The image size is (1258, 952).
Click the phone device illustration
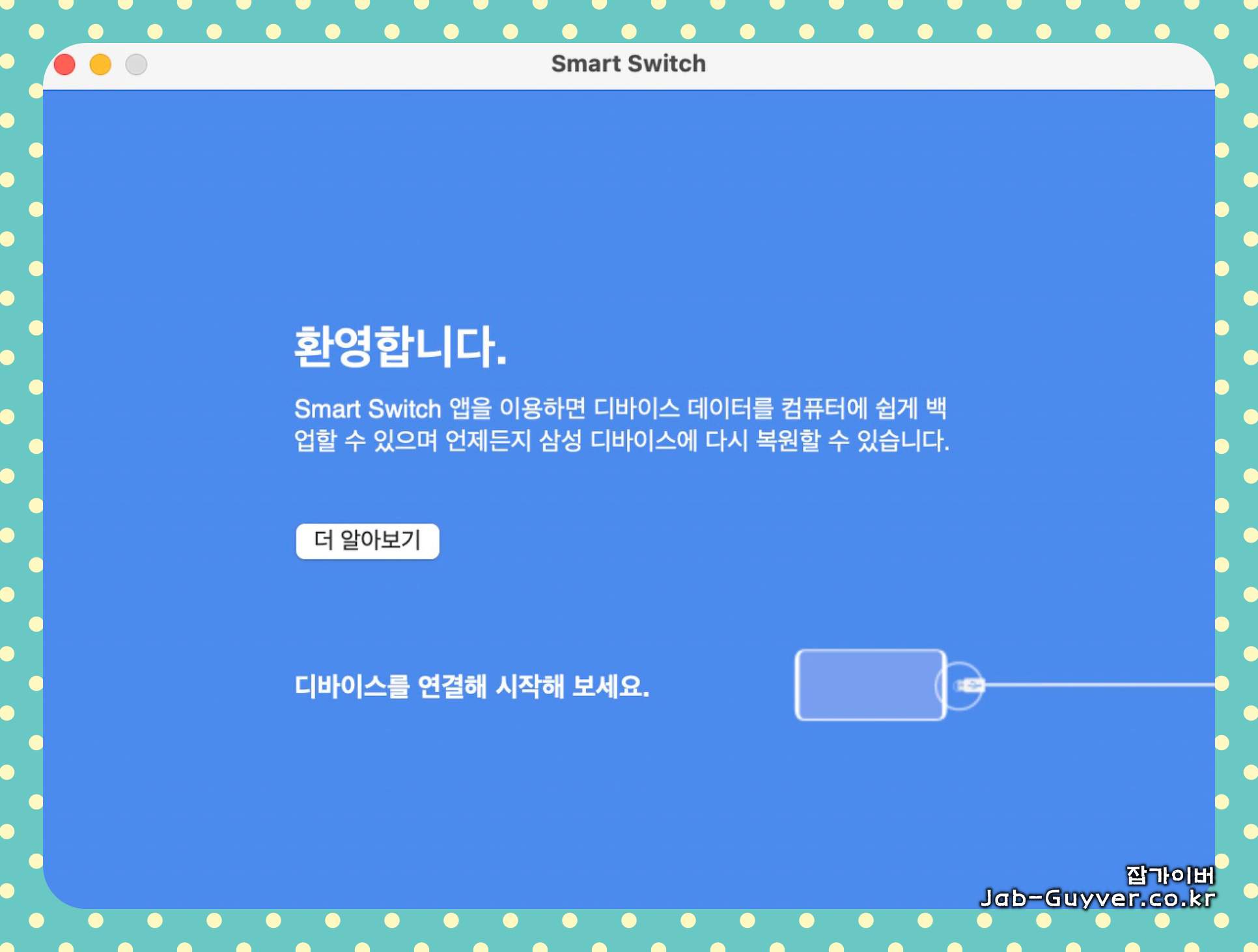[869, 685]
